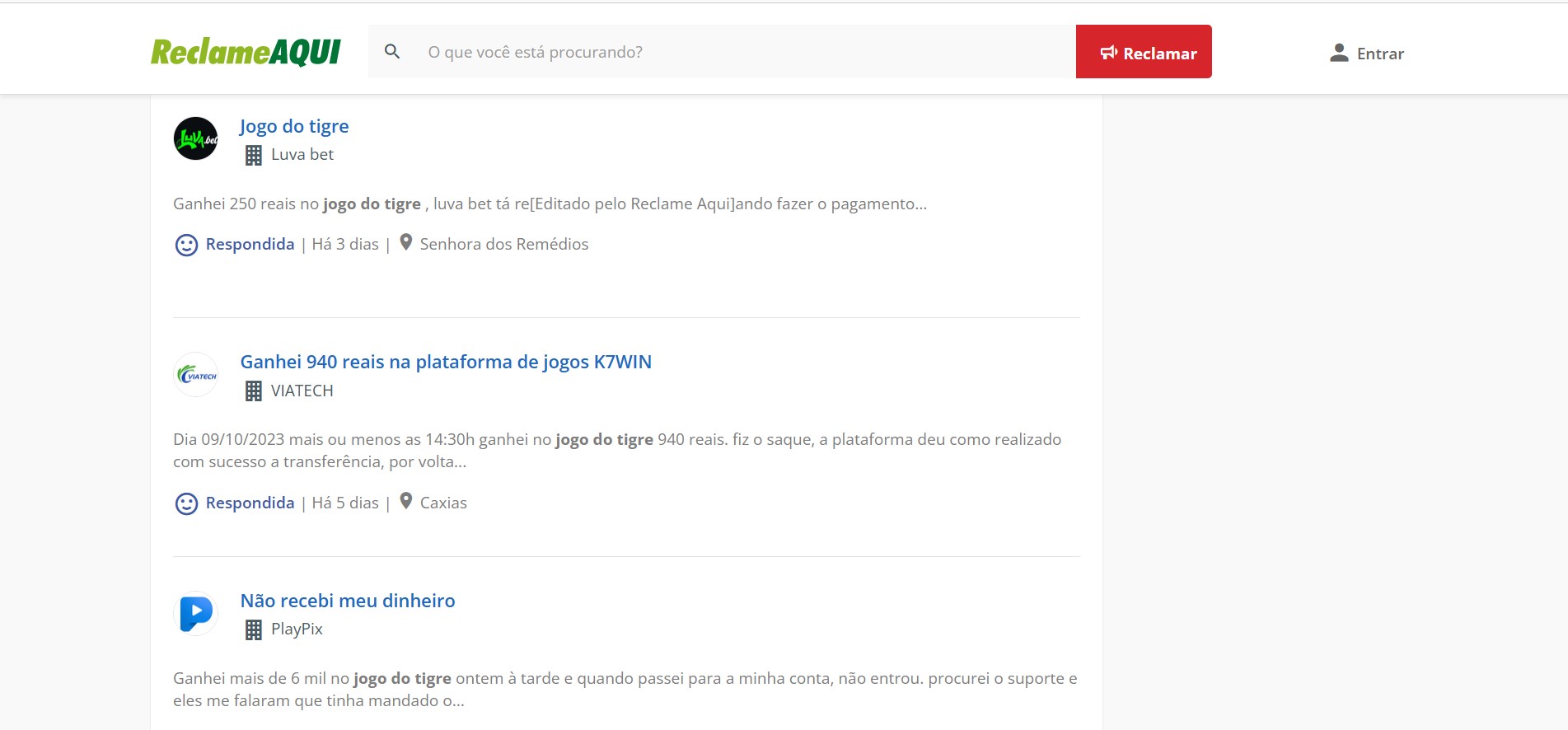Click the building icon beside VIATECH

pos(254,391)
